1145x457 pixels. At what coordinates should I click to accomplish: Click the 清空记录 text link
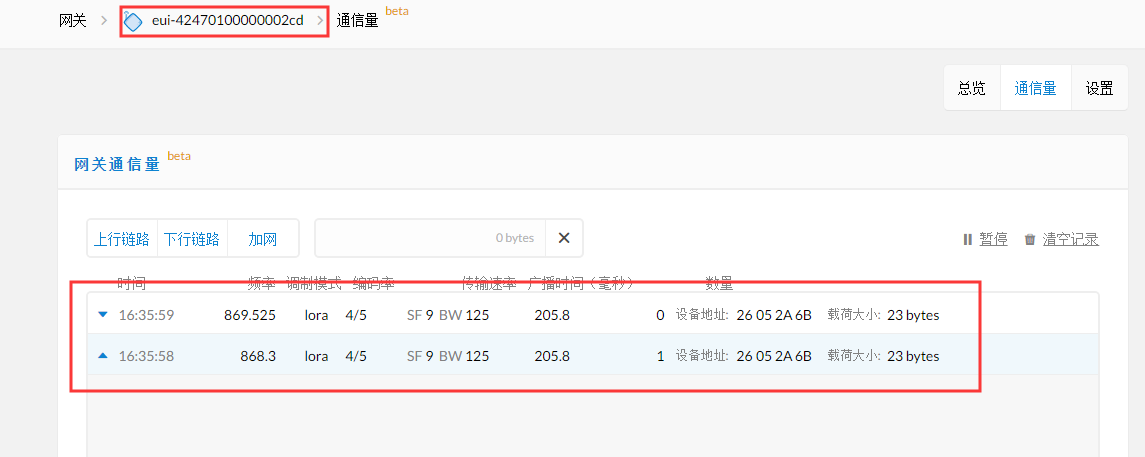[x=1071, y=239]
